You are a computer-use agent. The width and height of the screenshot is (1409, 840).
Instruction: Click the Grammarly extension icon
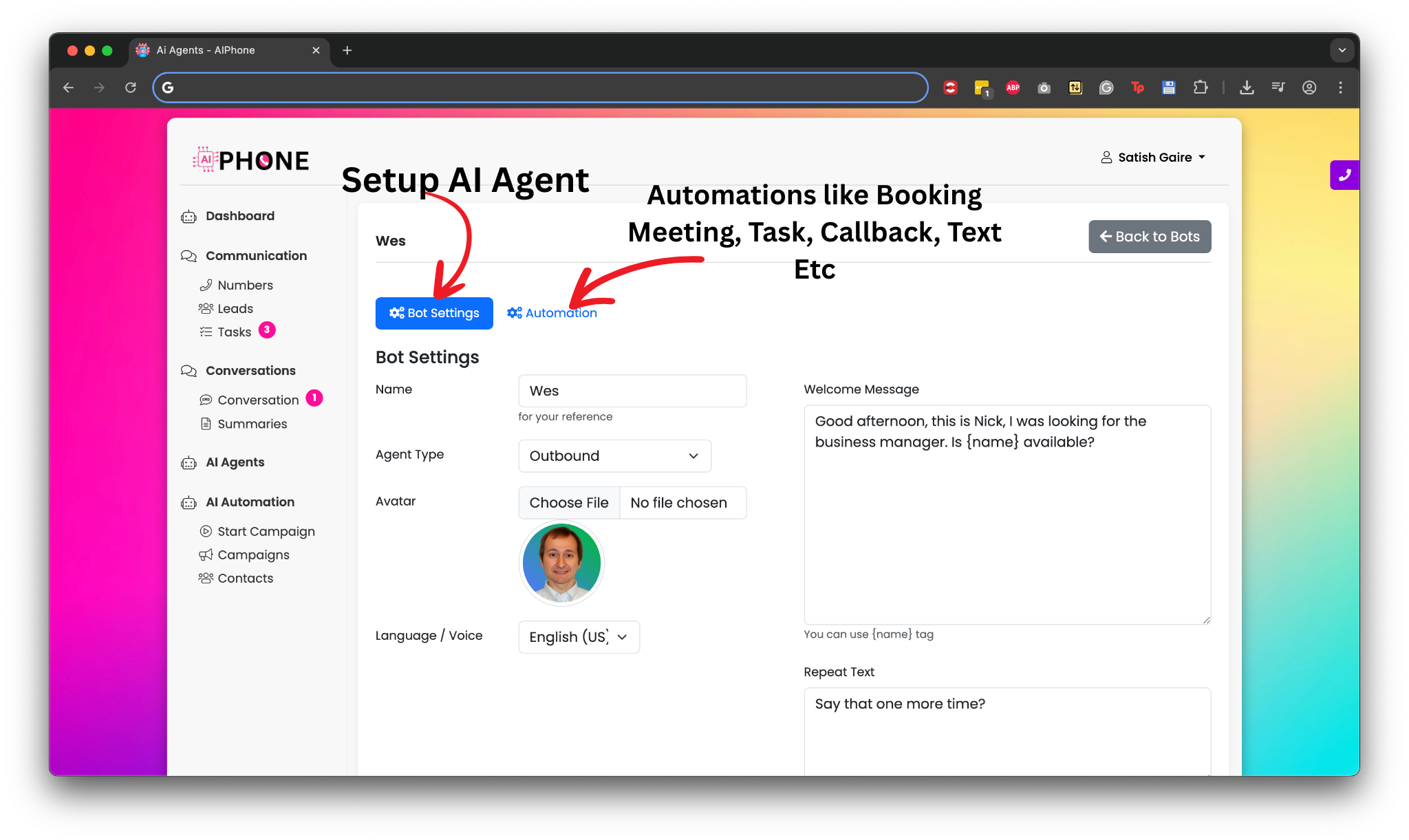1106,87
